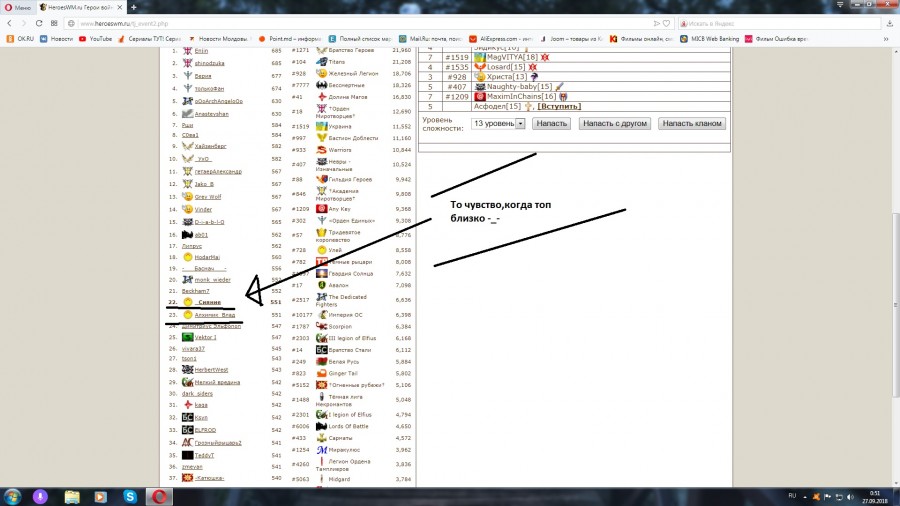Click the Lords Of Battle clan icon
Viewport: 900px width, 506px height.
[321, 426]
